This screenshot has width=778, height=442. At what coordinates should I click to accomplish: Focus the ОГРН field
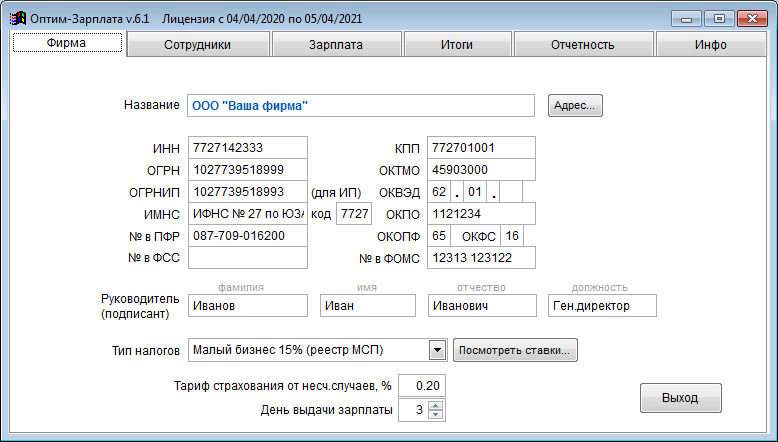[248, 170]
